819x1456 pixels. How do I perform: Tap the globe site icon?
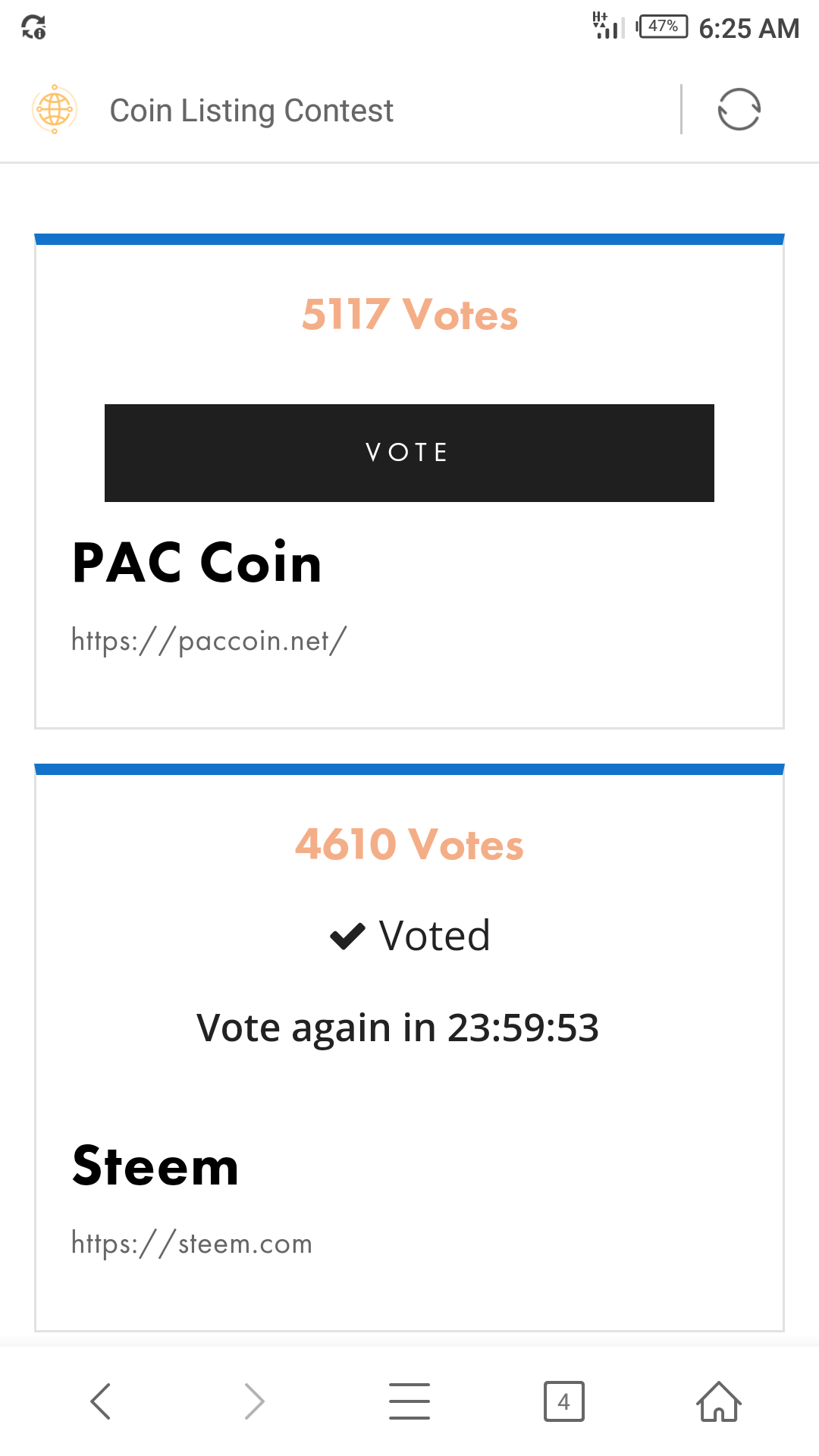click(x=55, y=110)
